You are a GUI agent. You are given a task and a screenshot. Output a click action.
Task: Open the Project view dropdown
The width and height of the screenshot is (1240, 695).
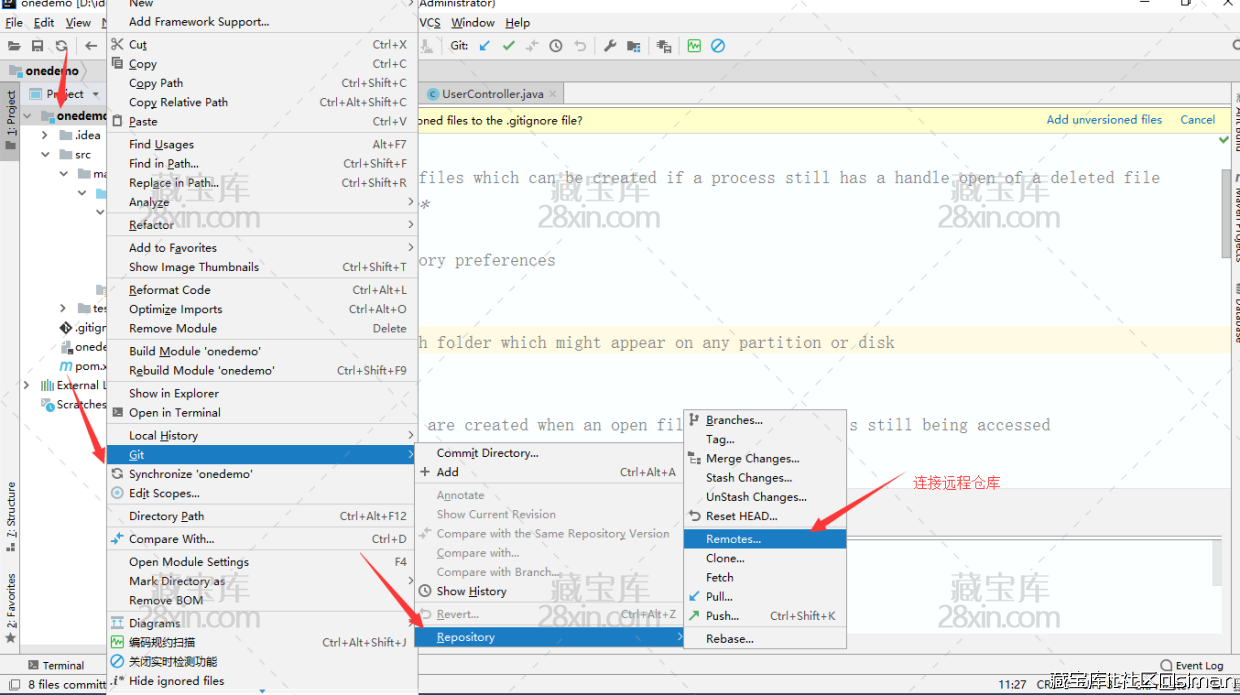click(x=96, y=94)
